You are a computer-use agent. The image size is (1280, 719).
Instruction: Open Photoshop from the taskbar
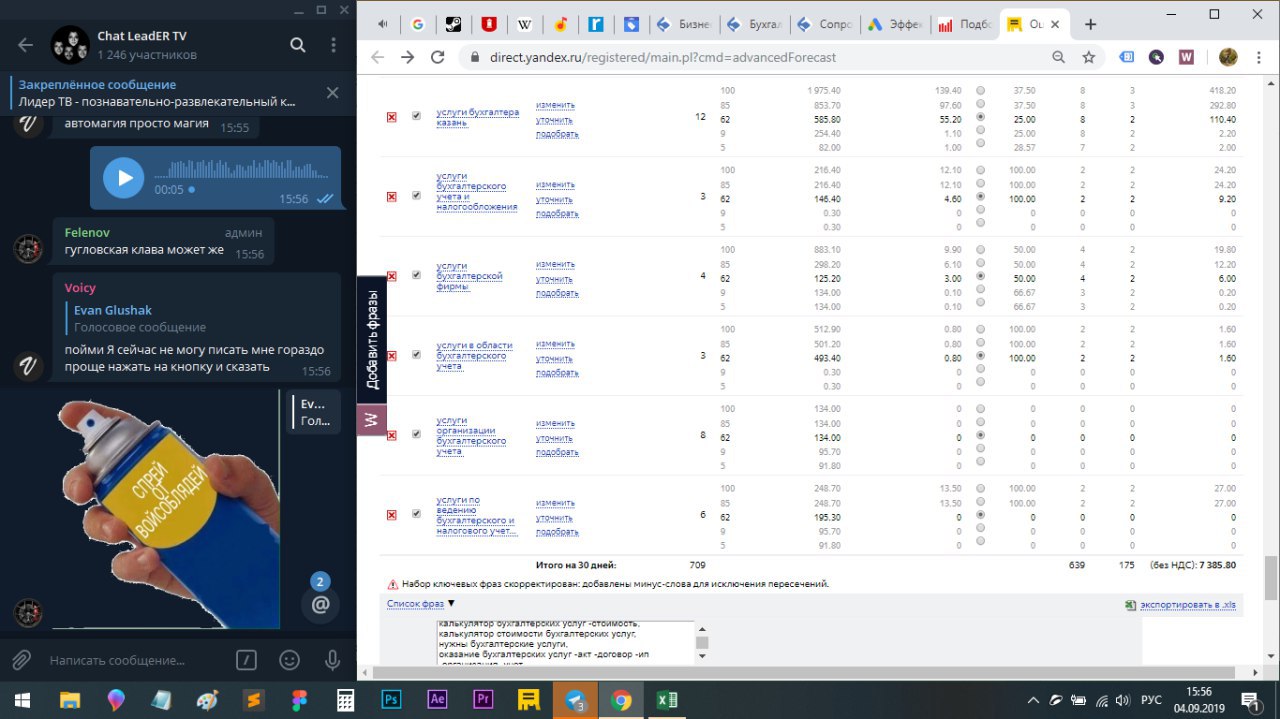[392, 700]
